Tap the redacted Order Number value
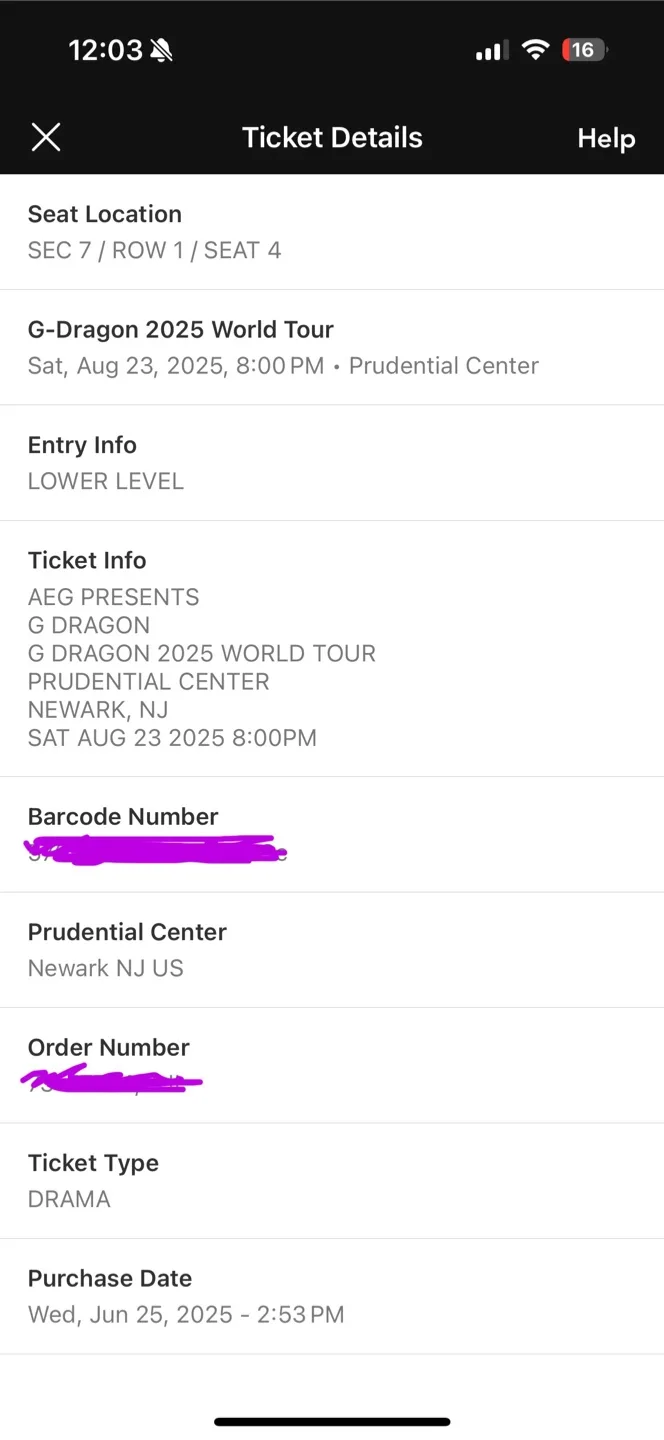The width and height of the screenshot is (664, 1440). click(x=112, y=1080)
